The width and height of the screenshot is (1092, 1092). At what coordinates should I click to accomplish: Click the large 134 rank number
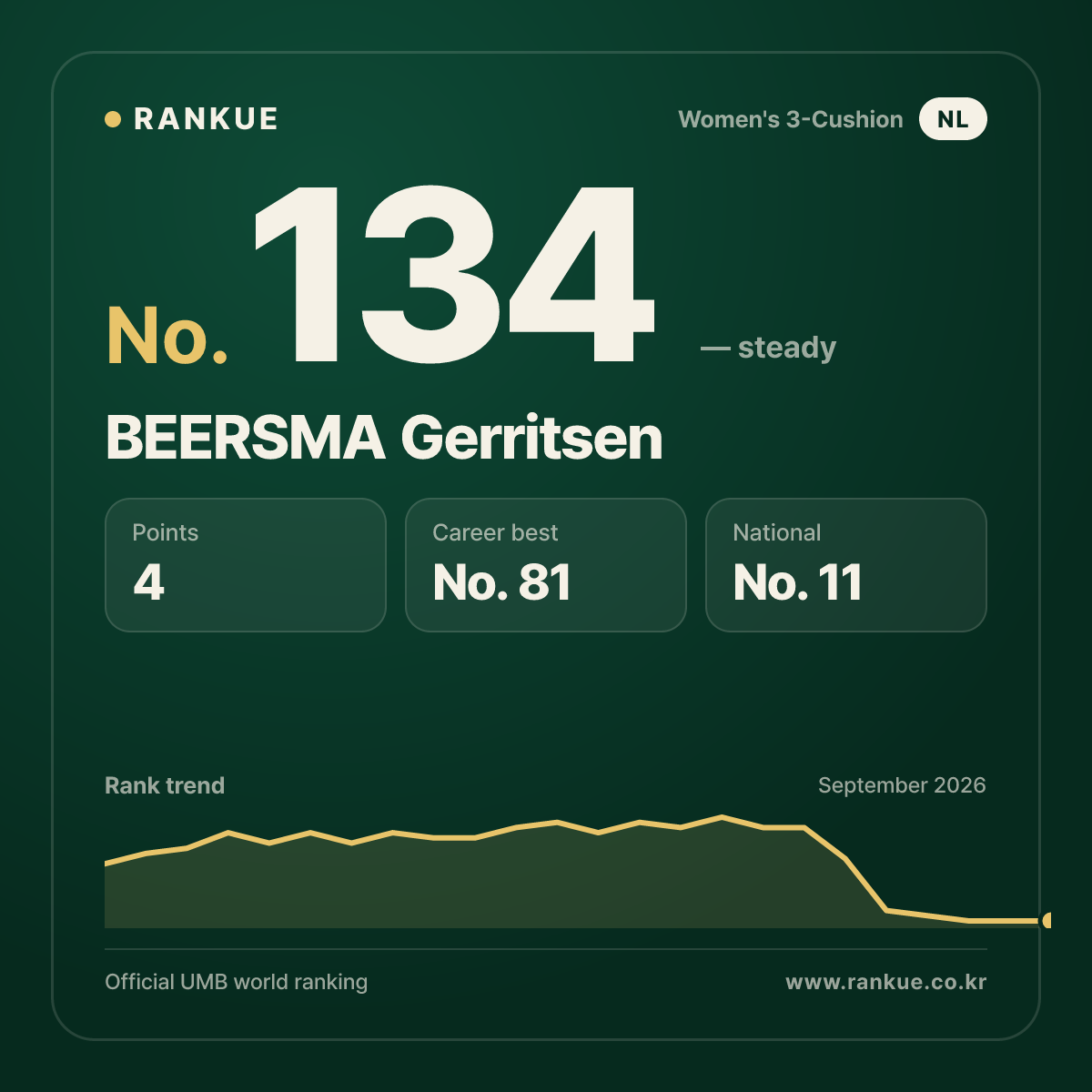pos(454,275)
